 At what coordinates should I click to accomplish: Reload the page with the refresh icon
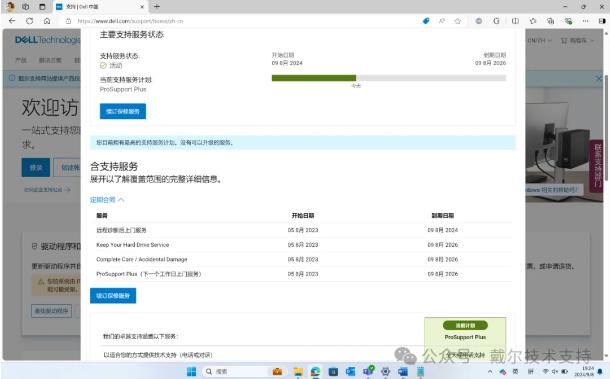30,21
